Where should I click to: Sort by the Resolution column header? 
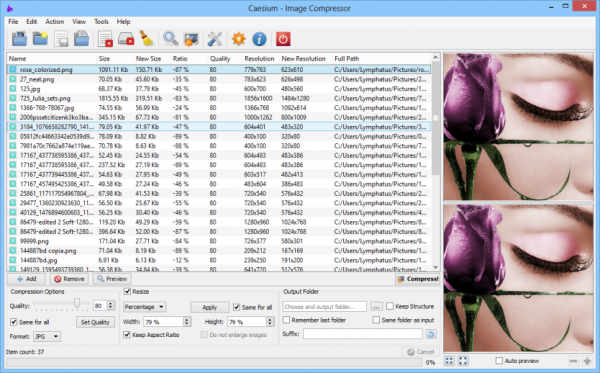click(260, 59)
